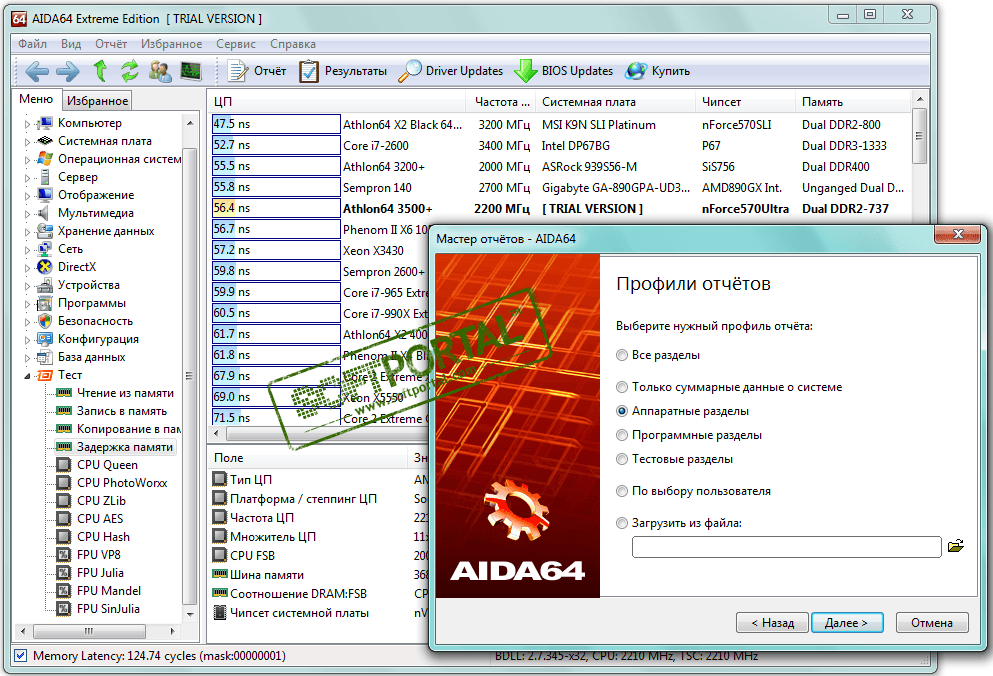Select По выбору пользователя radio button

click(x=622, y=491)
